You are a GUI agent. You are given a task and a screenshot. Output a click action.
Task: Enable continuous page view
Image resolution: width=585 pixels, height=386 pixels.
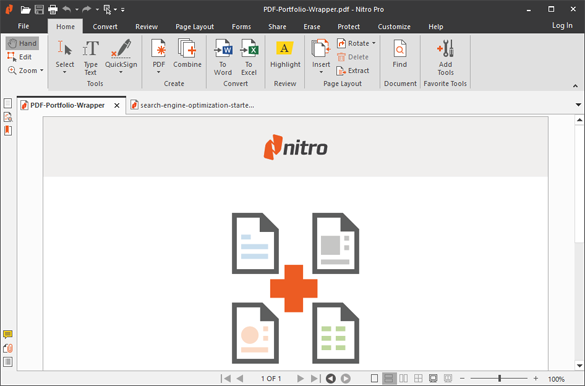point(389,379)
